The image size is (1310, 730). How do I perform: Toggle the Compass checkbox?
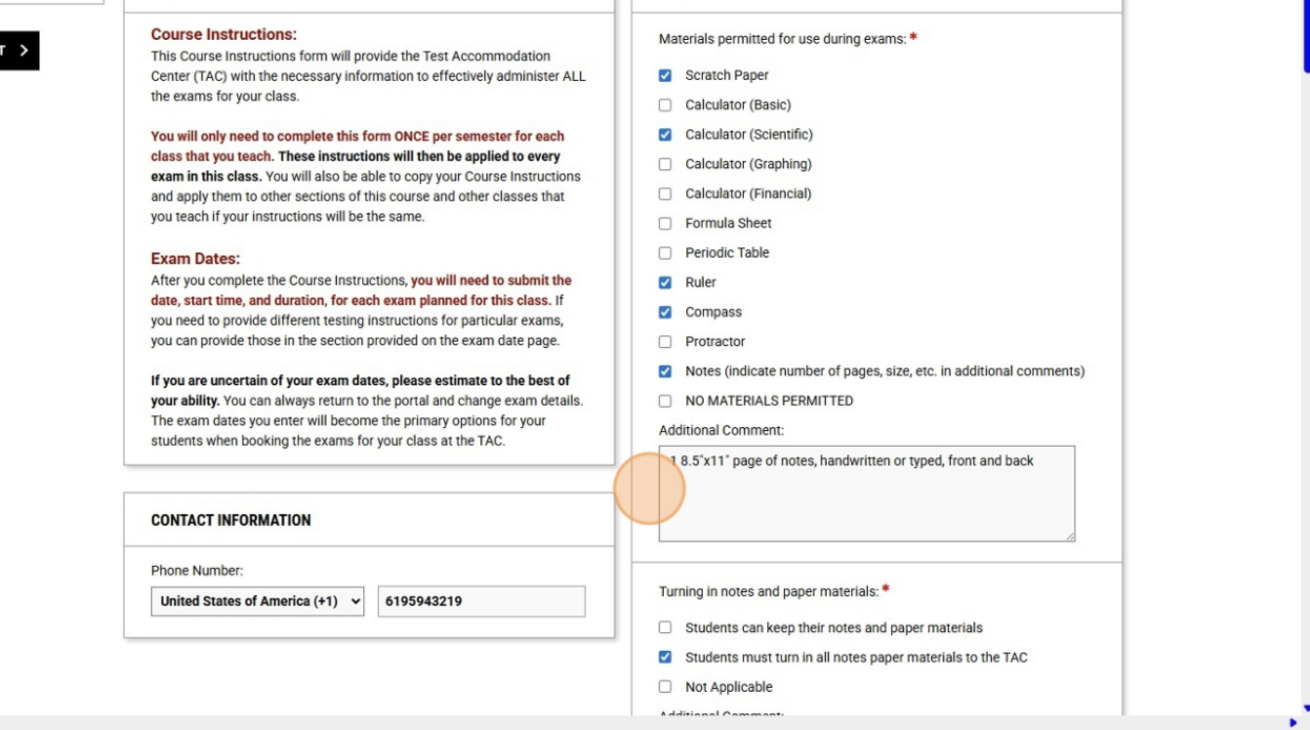tap(665, 312)
